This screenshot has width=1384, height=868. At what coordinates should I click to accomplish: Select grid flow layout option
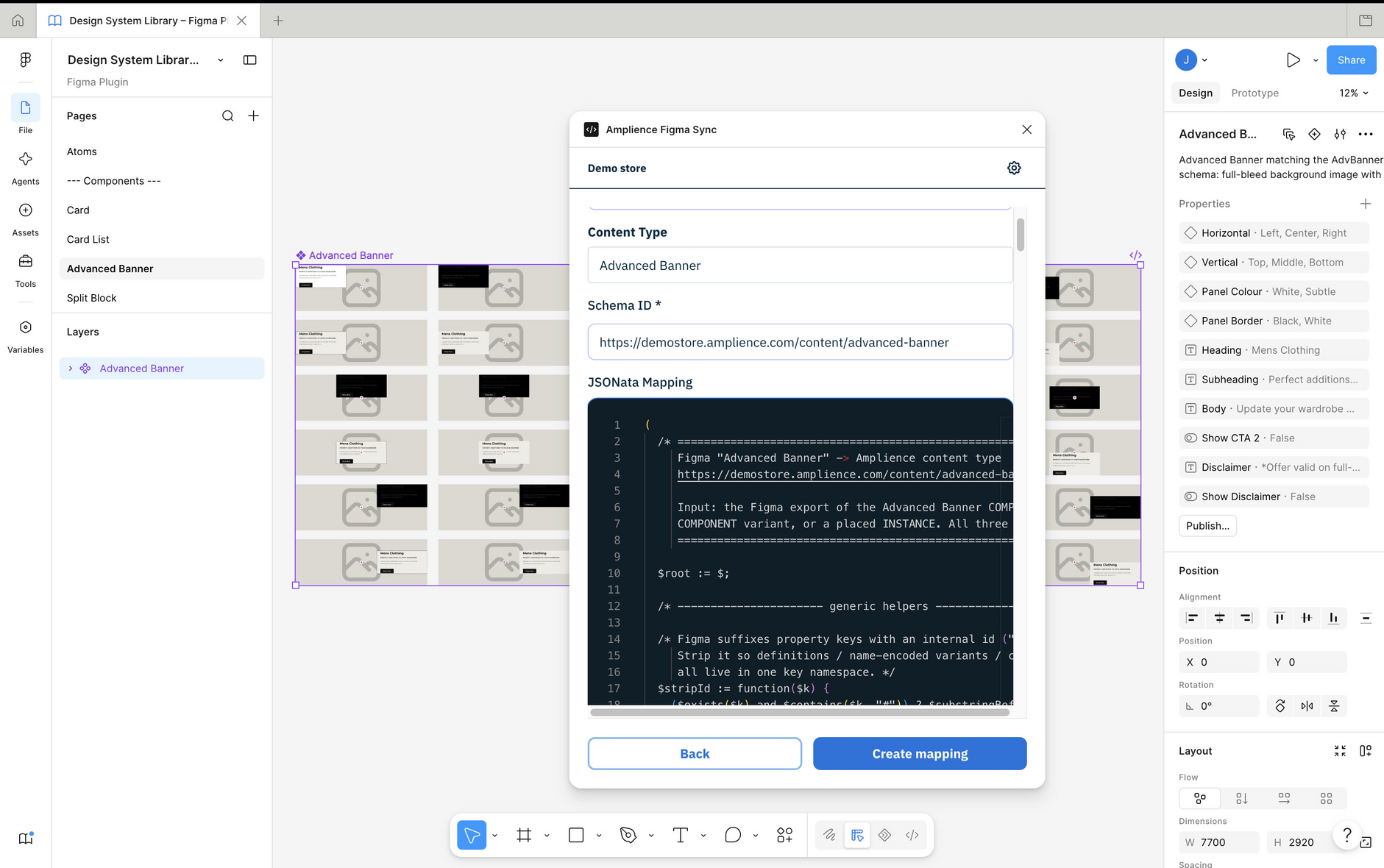pos(1326,798)
